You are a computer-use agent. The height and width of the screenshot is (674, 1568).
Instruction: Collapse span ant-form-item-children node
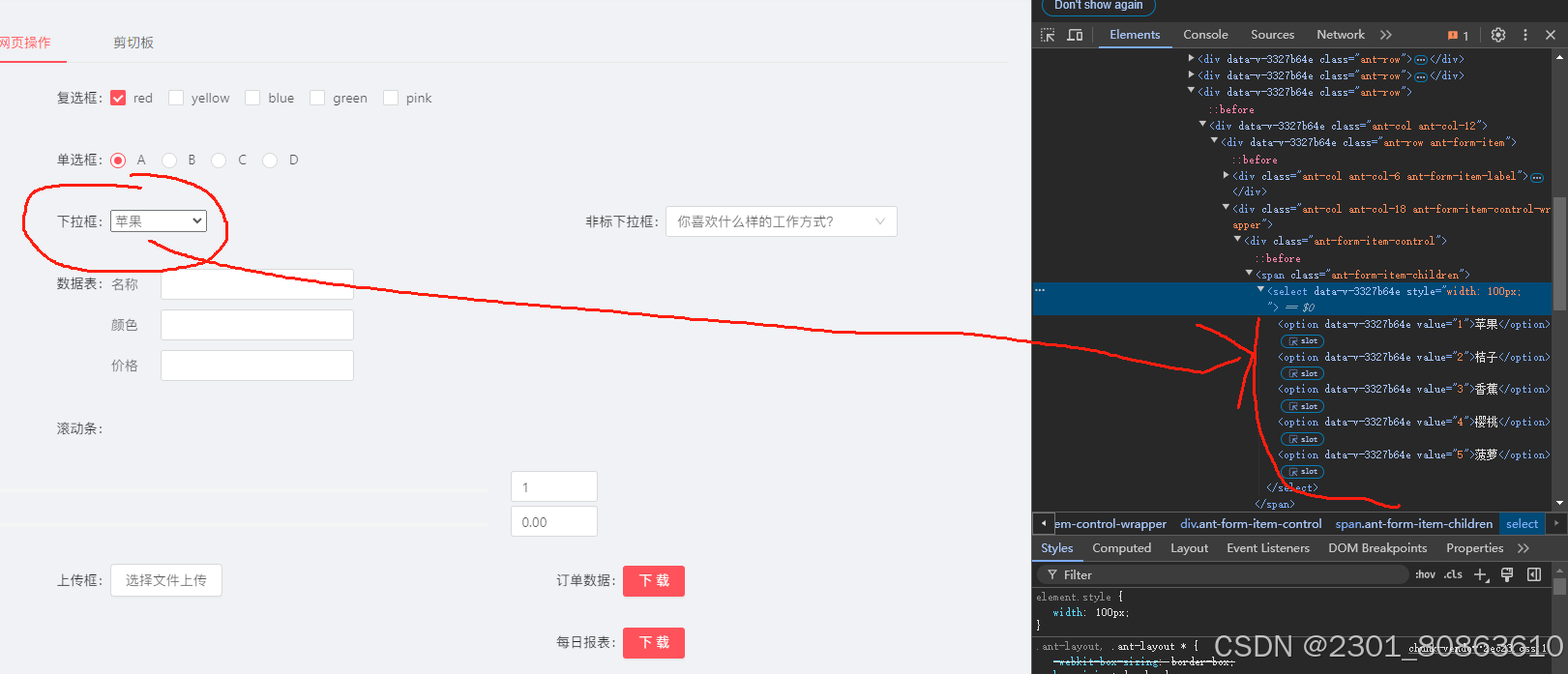tap(1249, 274)
